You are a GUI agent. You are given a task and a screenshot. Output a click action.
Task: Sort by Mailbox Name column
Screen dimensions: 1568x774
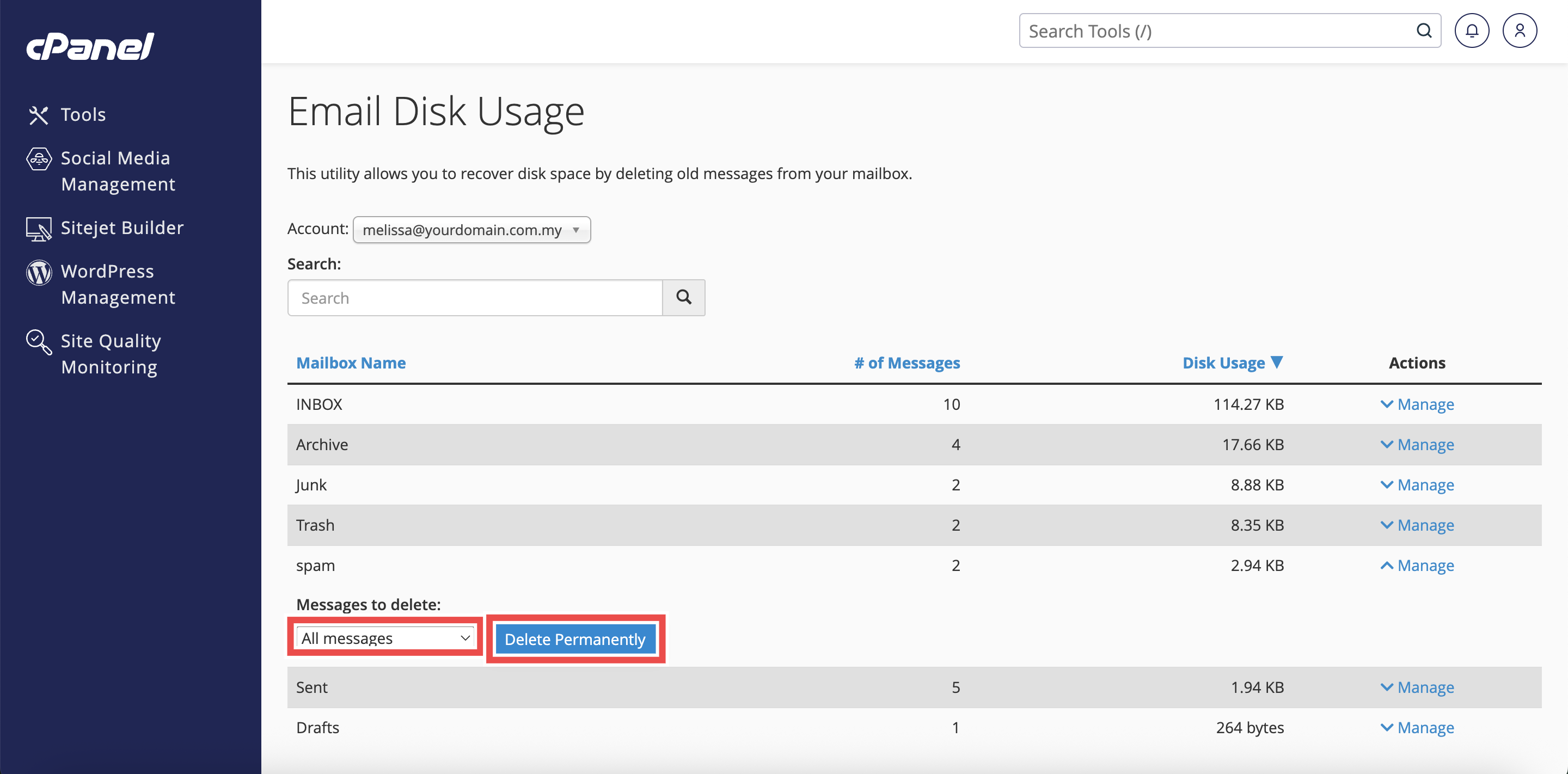point(351,363)
